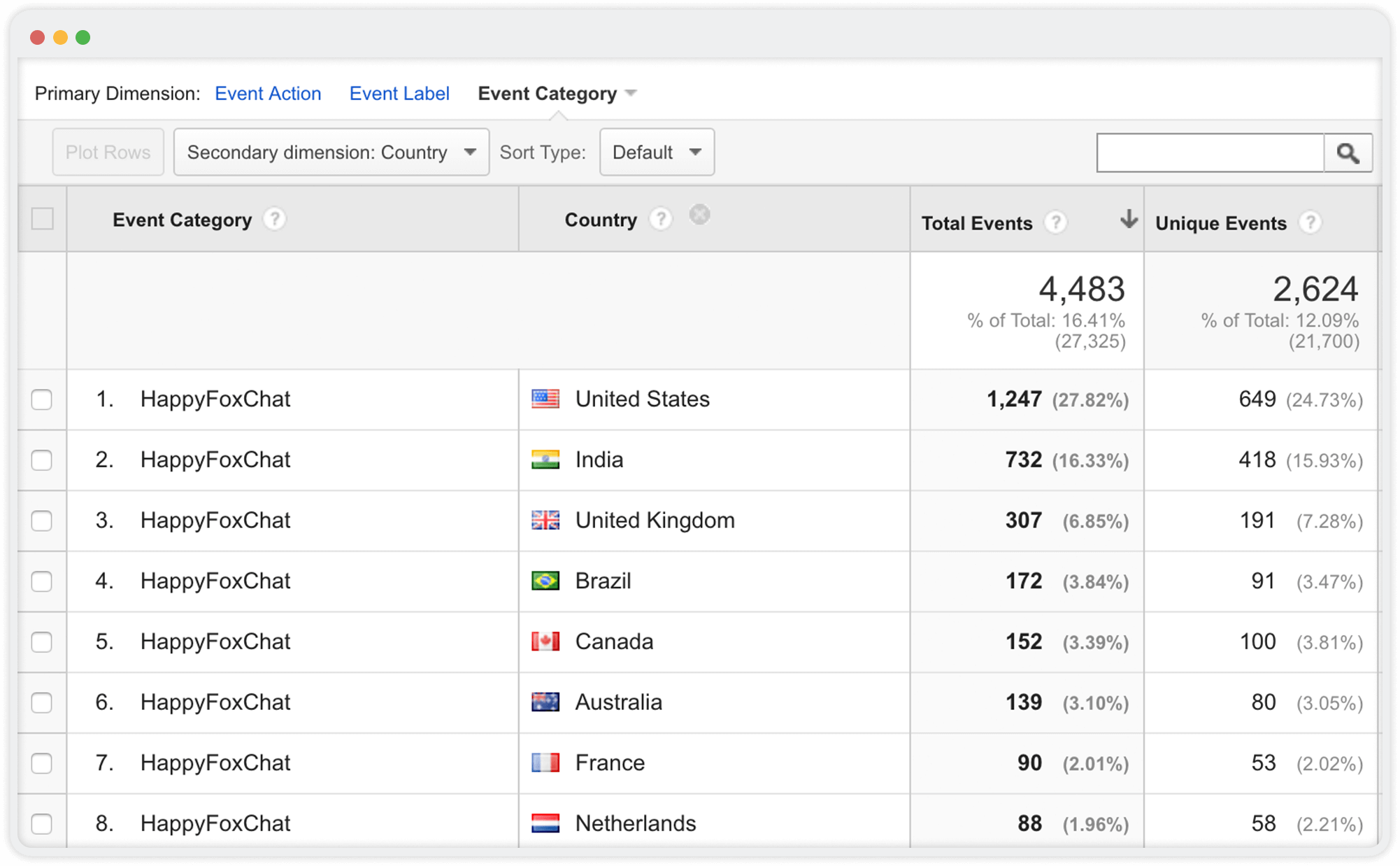This screenshot has height=866, width=1400.
Task: Check the Canada row checkbox
Action: [42, 642]
